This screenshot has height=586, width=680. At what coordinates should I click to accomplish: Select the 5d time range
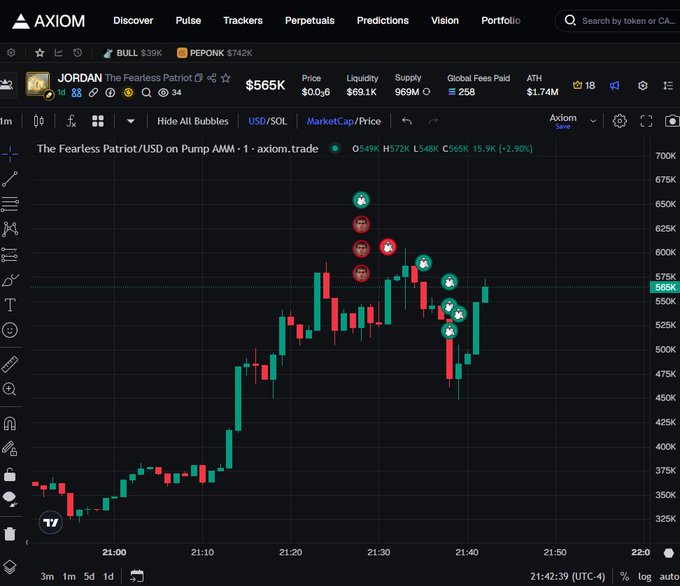tap(89, 576)
